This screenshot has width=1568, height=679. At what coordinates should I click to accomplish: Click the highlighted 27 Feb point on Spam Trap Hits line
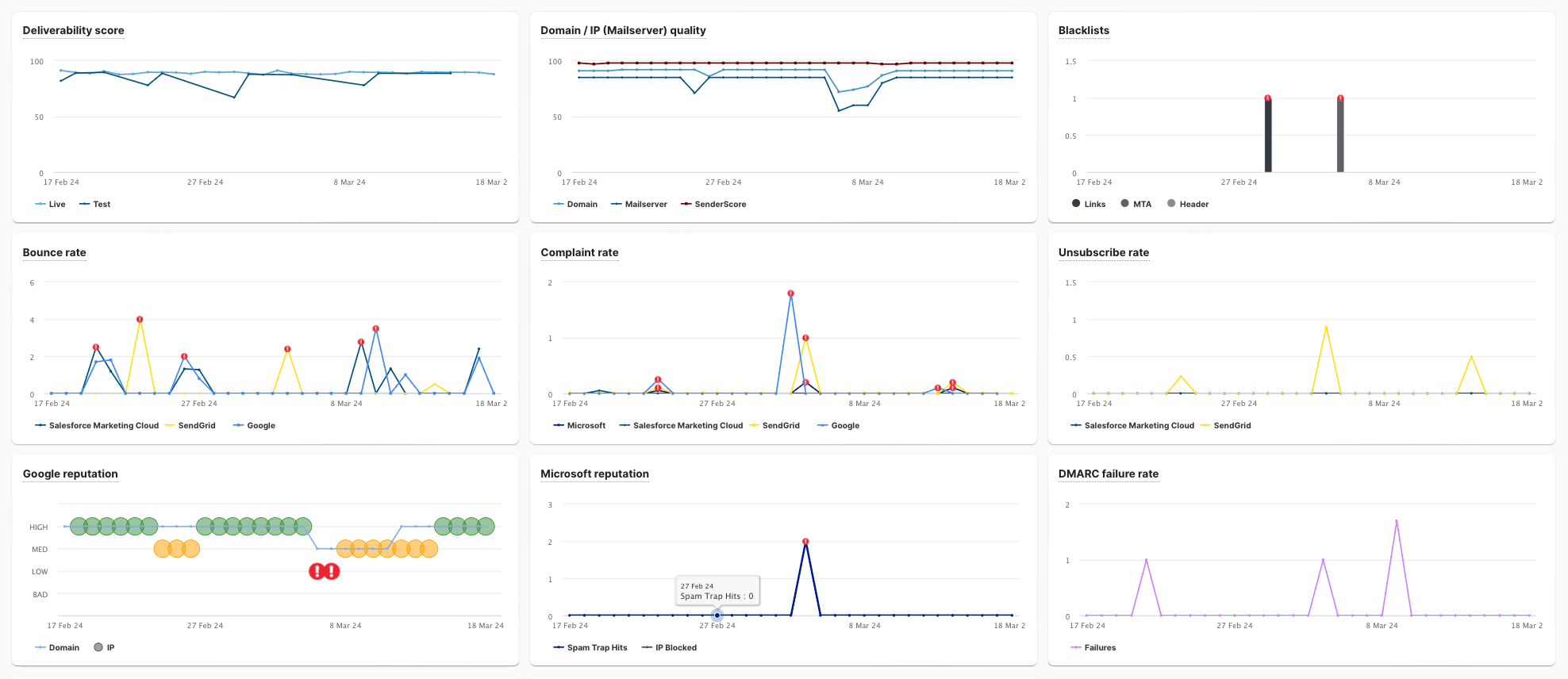tap(717, 616)
